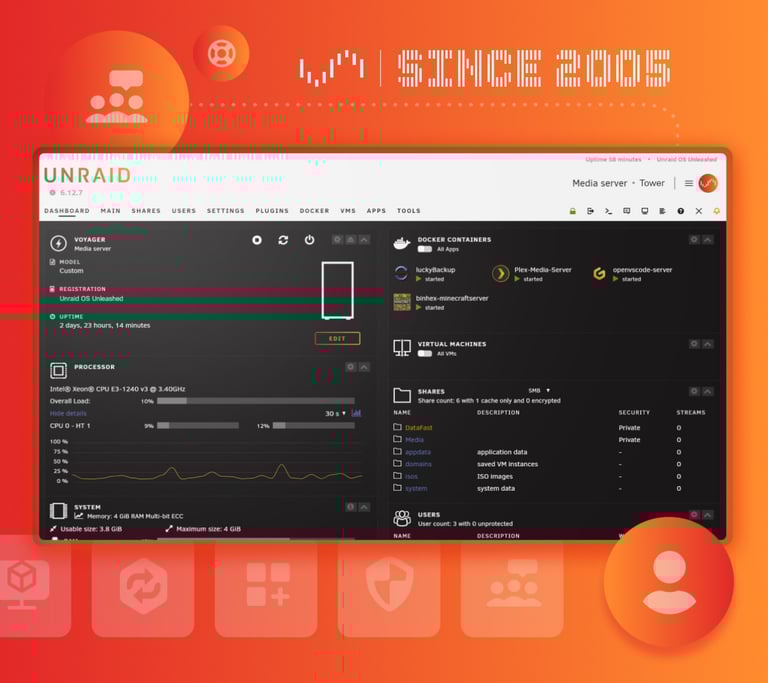Click the green lock icon in toolbar
Screen dimensions: 768x683
tap(572, 211)
